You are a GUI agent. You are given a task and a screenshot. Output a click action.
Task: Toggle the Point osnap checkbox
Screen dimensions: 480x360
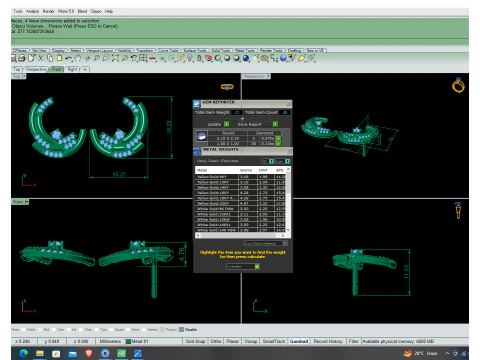[x=24, y=330]
